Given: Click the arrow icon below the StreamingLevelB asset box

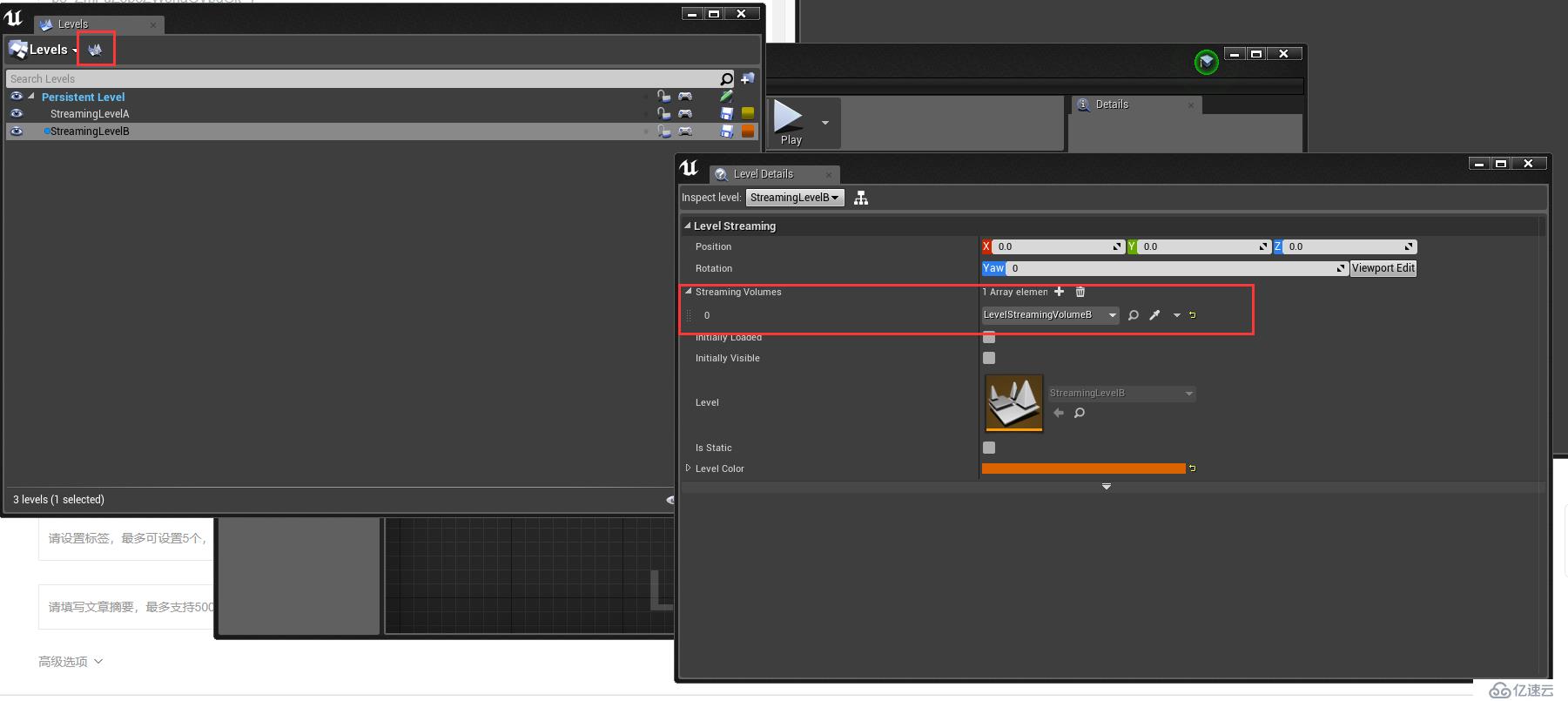Looking at the screenshot, I should point(1059,413).
